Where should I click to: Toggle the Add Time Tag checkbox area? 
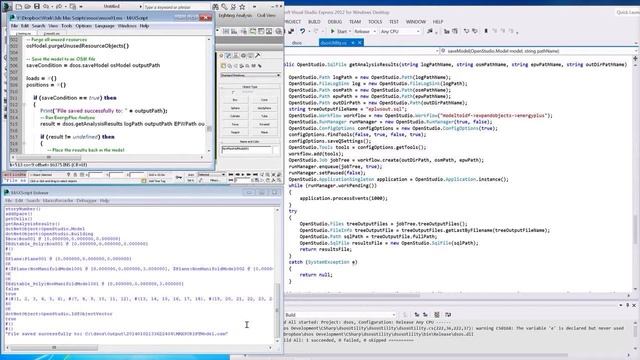pos(156,180)
